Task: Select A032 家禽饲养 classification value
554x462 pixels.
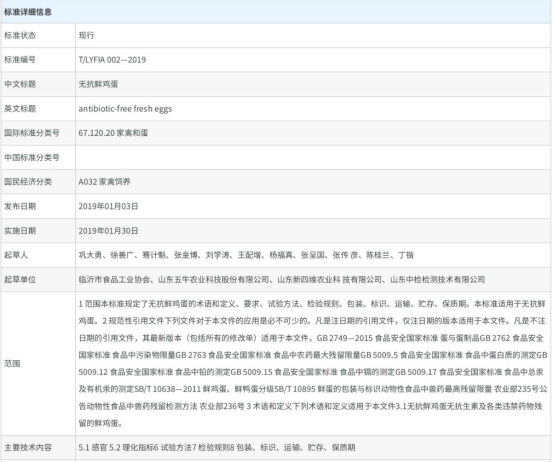Action: pos(104,182)
